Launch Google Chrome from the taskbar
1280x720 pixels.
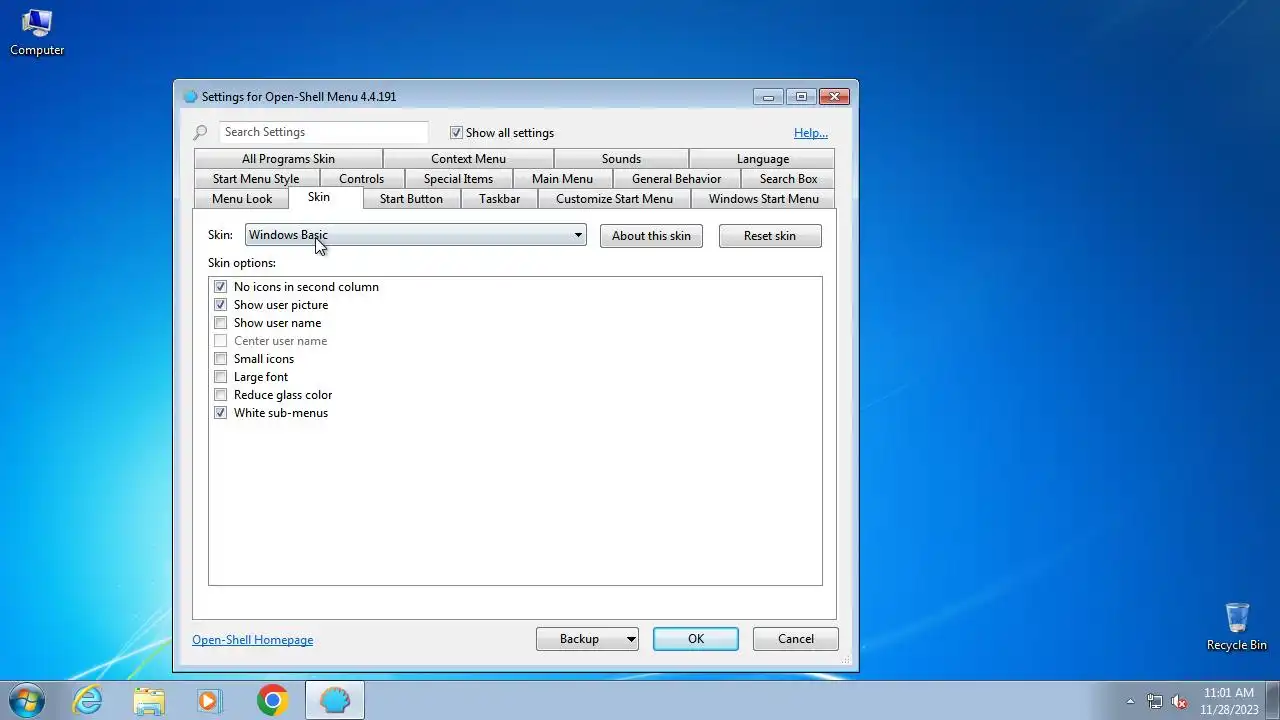pos(272,700)
